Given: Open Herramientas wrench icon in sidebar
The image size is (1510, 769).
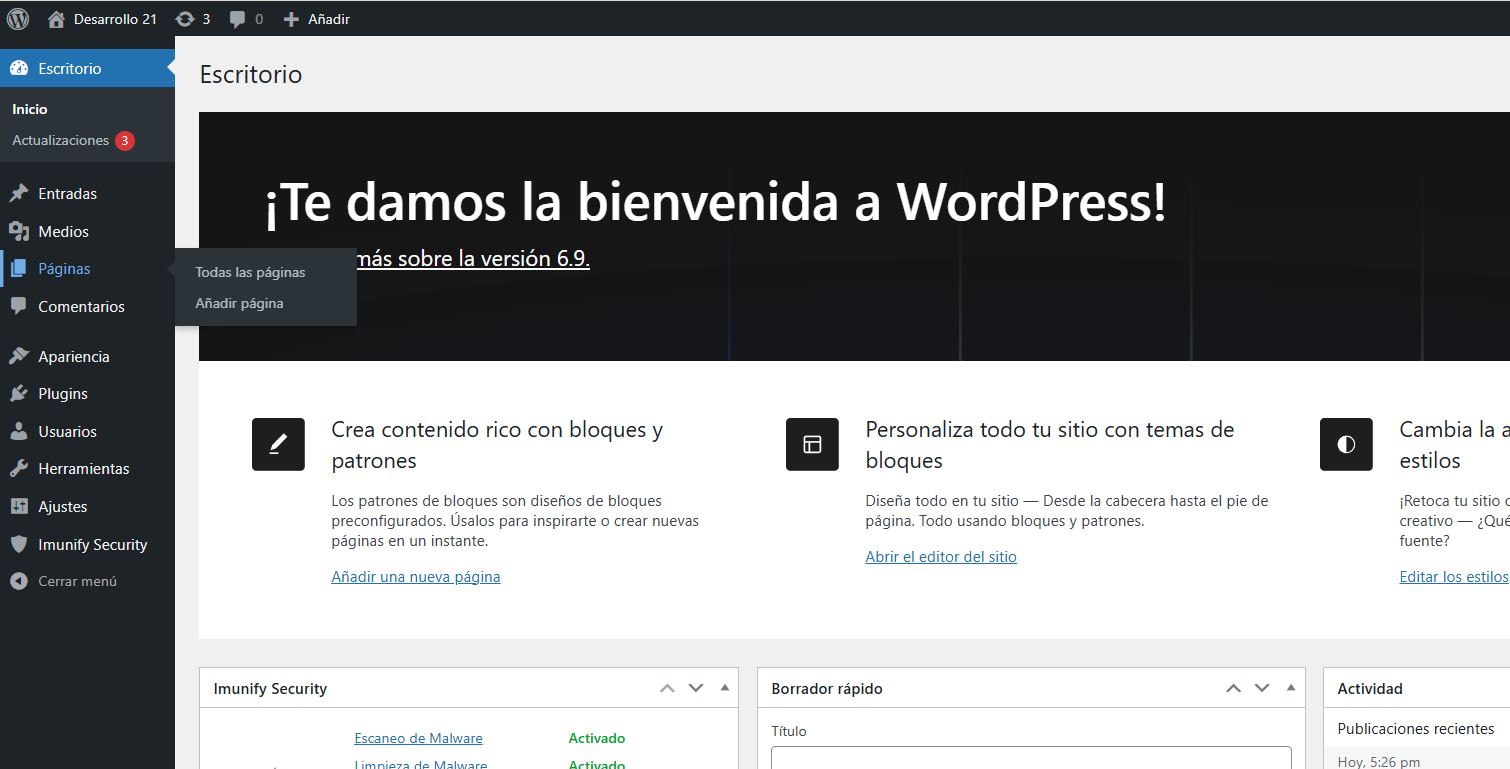Looking at the screenshot, I should (19, 469).
